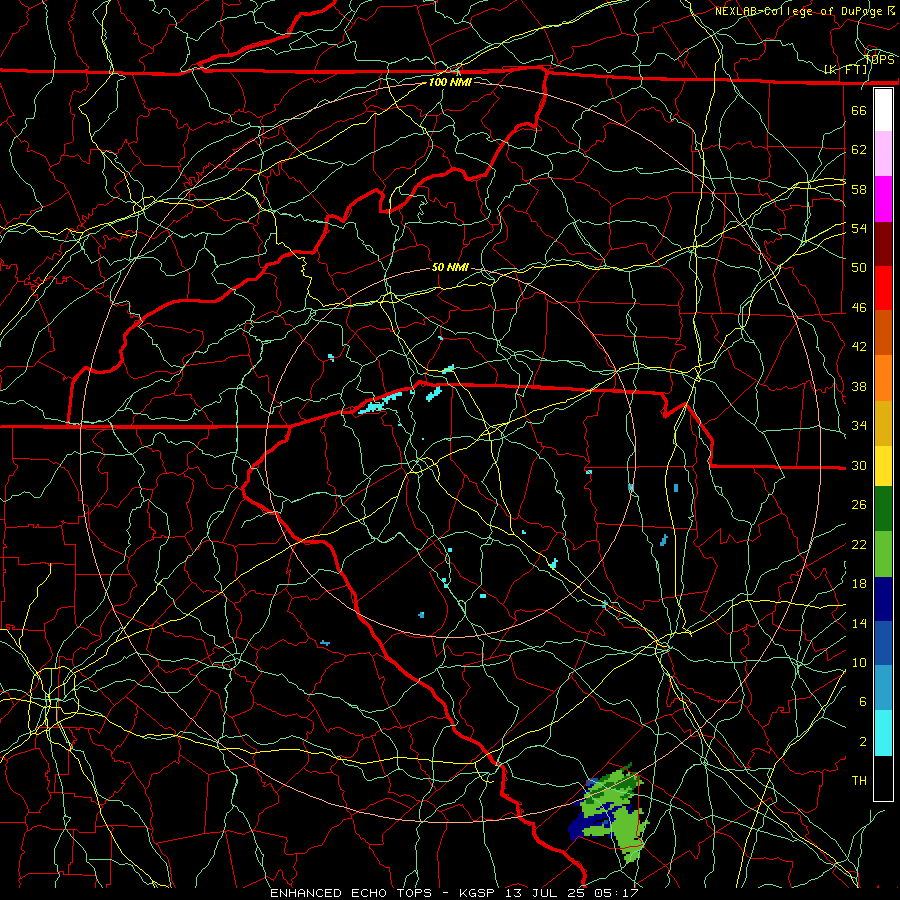Click the legend value '38'
Viewport: 900px width, 900px height.
[x=859, y=386]
